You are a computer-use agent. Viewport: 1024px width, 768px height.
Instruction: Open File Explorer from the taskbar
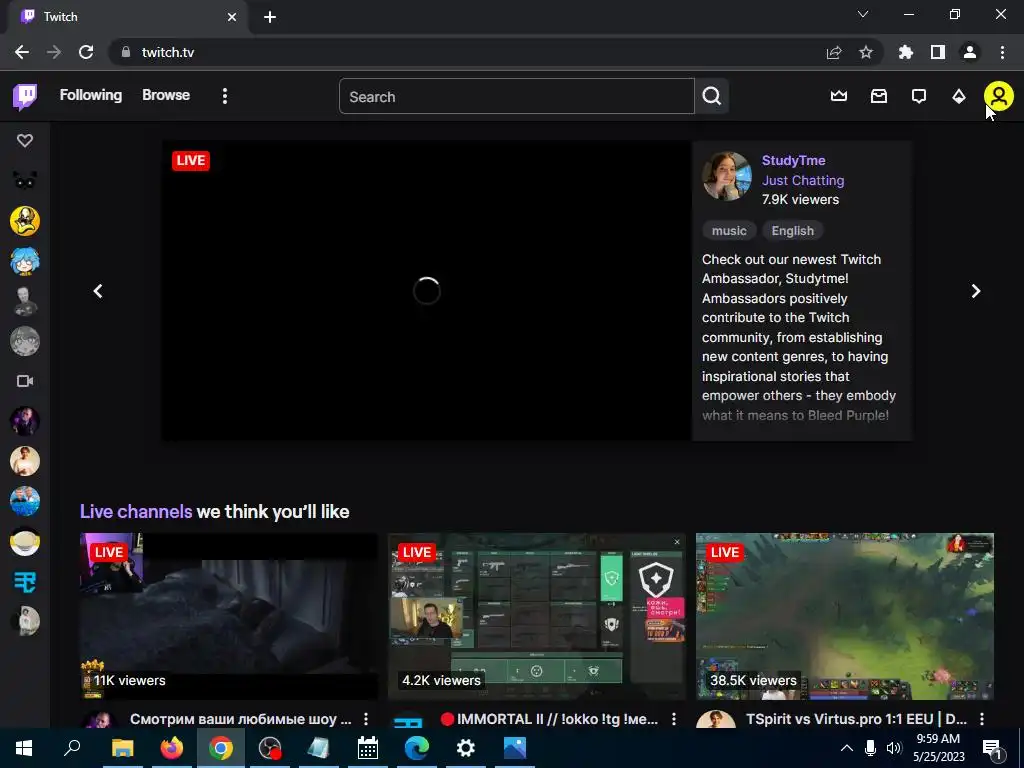point(122,748)
